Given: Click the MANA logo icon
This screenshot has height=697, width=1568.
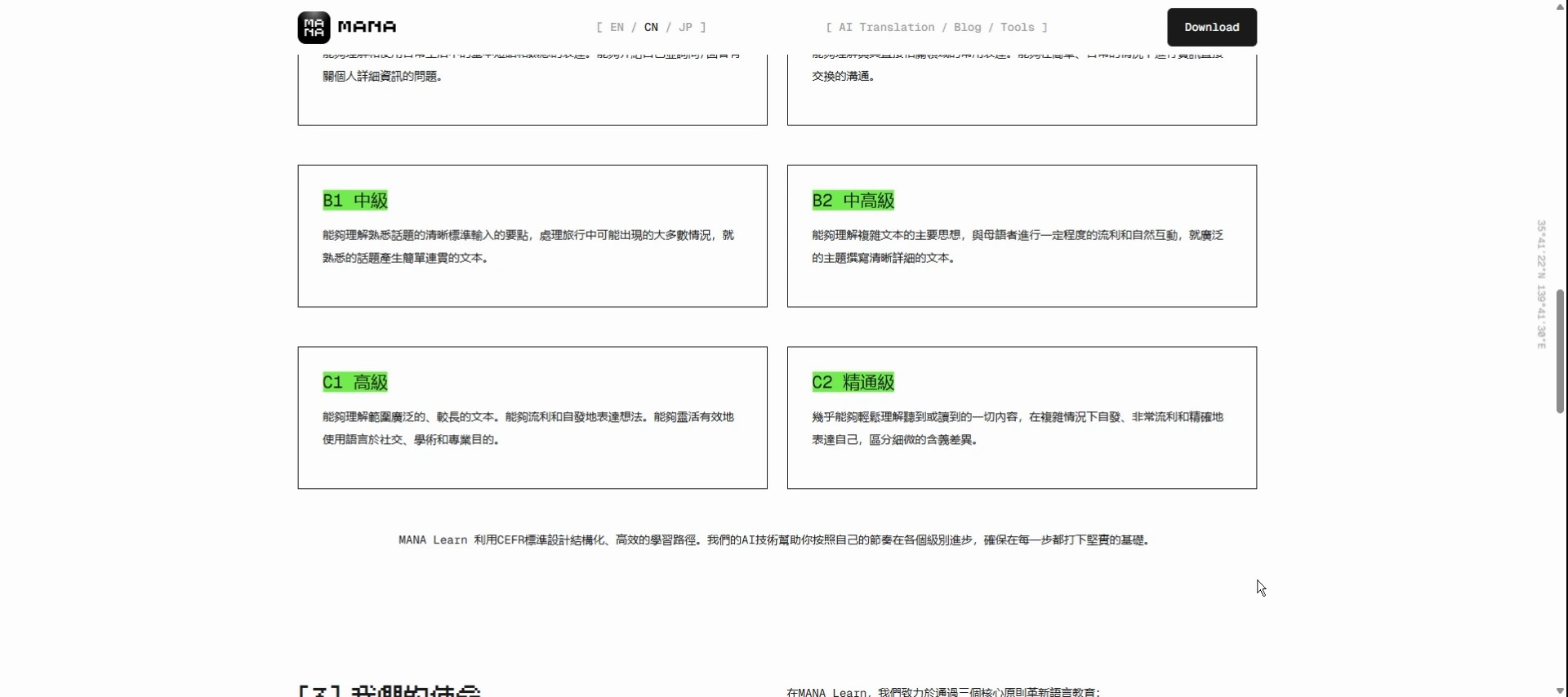Looking at the screenshot, I should [x=314, y=27].
